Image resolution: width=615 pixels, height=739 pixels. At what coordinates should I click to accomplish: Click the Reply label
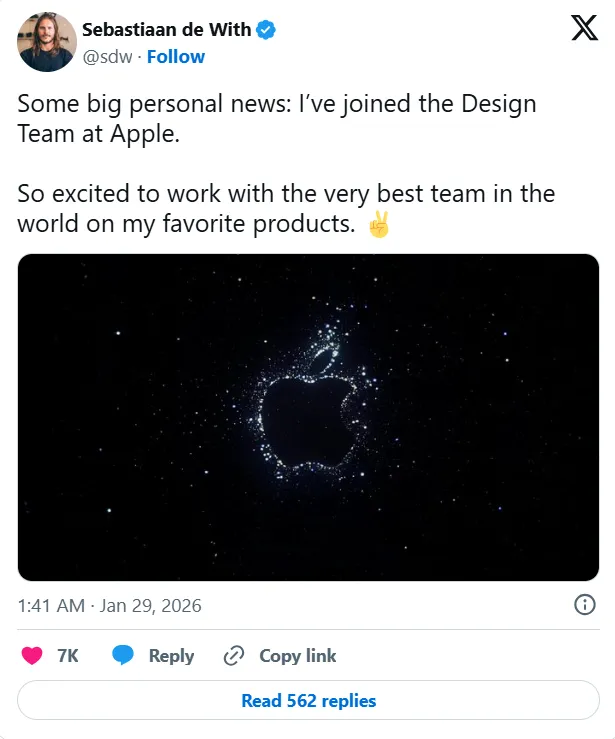(172, 656)
